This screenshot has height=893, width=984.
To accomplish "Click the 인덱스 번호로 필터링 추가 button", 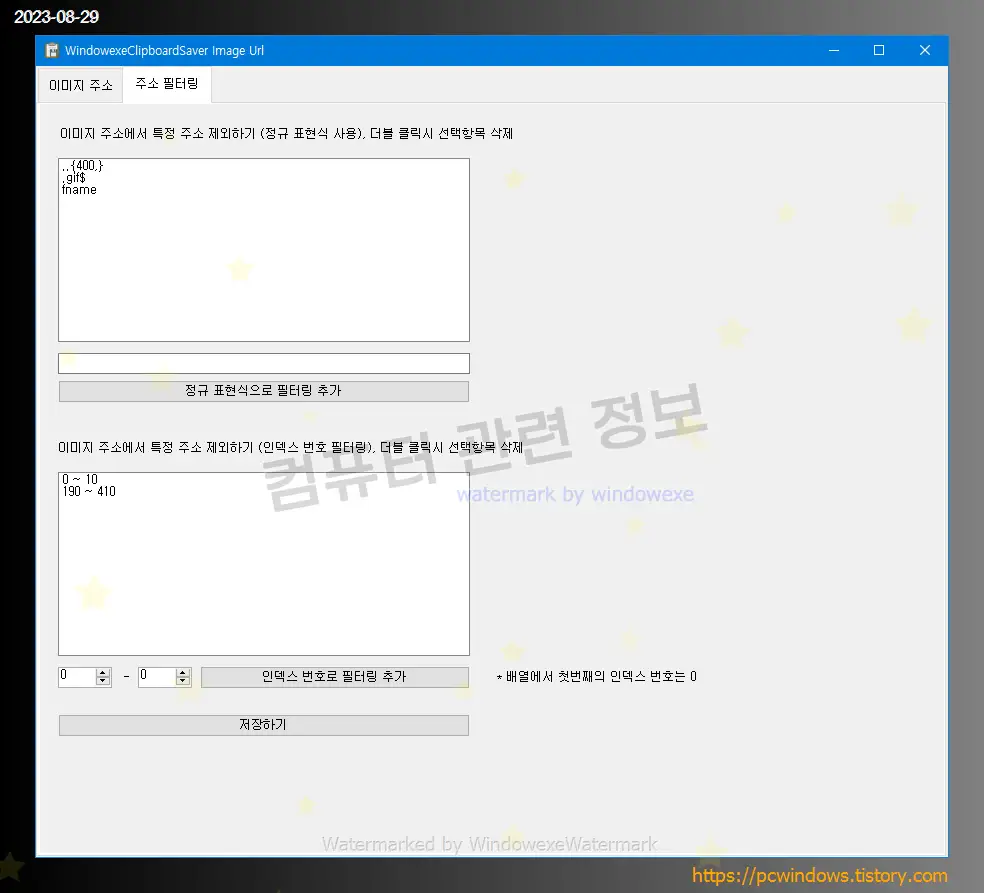I will pyautogui.click(x=334, y=676).
